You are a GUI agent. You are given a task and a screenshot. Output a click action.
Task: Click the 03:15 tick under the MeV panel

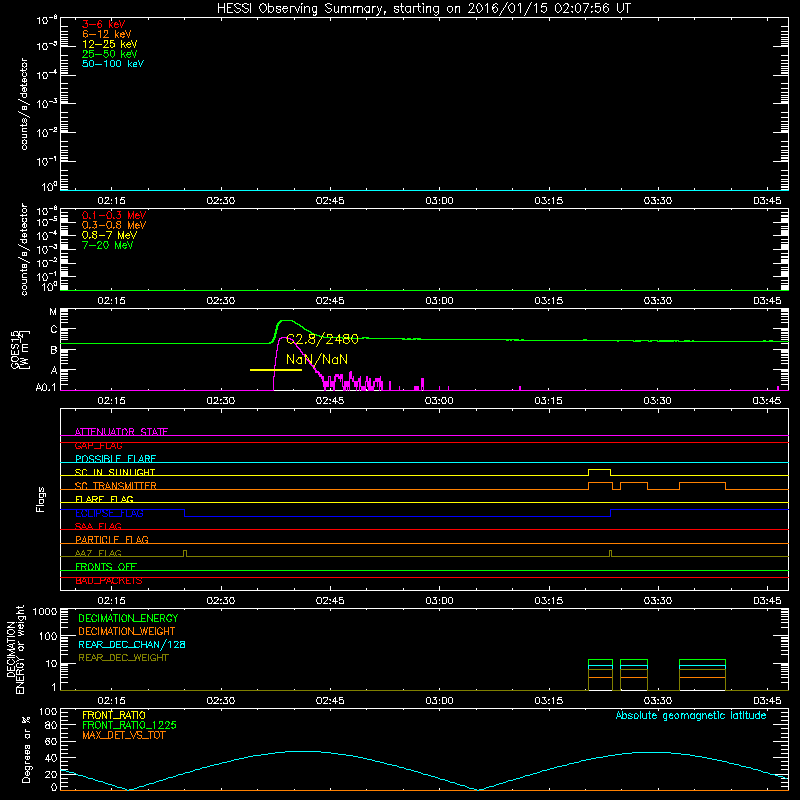548,301
